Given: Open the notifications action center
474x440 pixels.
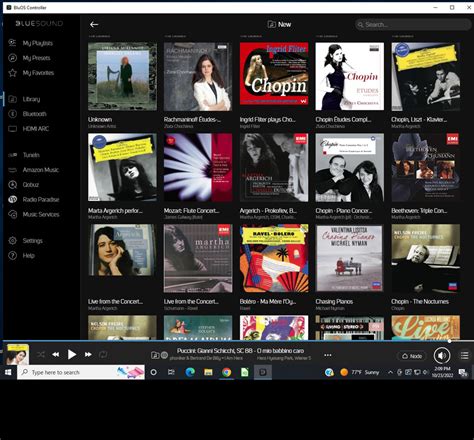Looking at the screenshot, I should pyautogui.click(x=463, y=373).
